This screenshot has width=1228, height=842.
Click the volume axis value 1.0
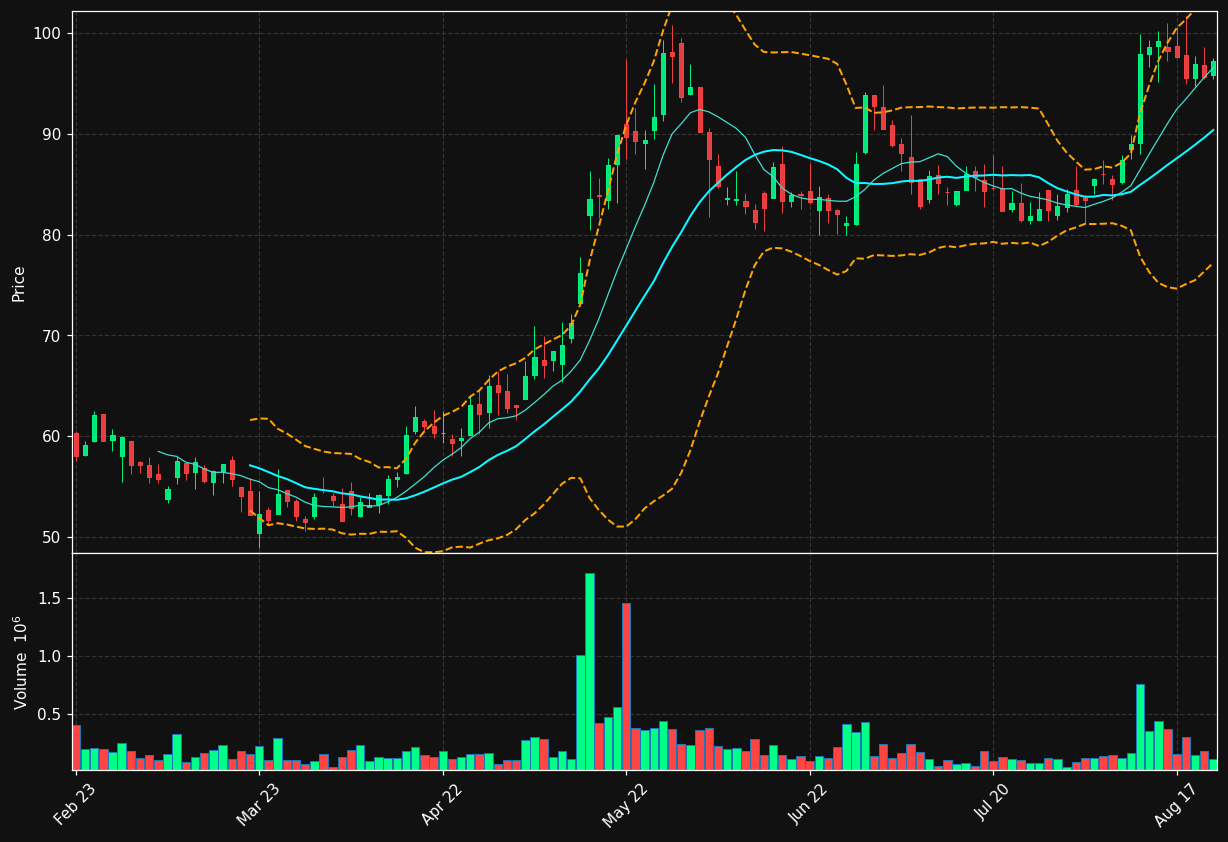[x=49, y=657]
